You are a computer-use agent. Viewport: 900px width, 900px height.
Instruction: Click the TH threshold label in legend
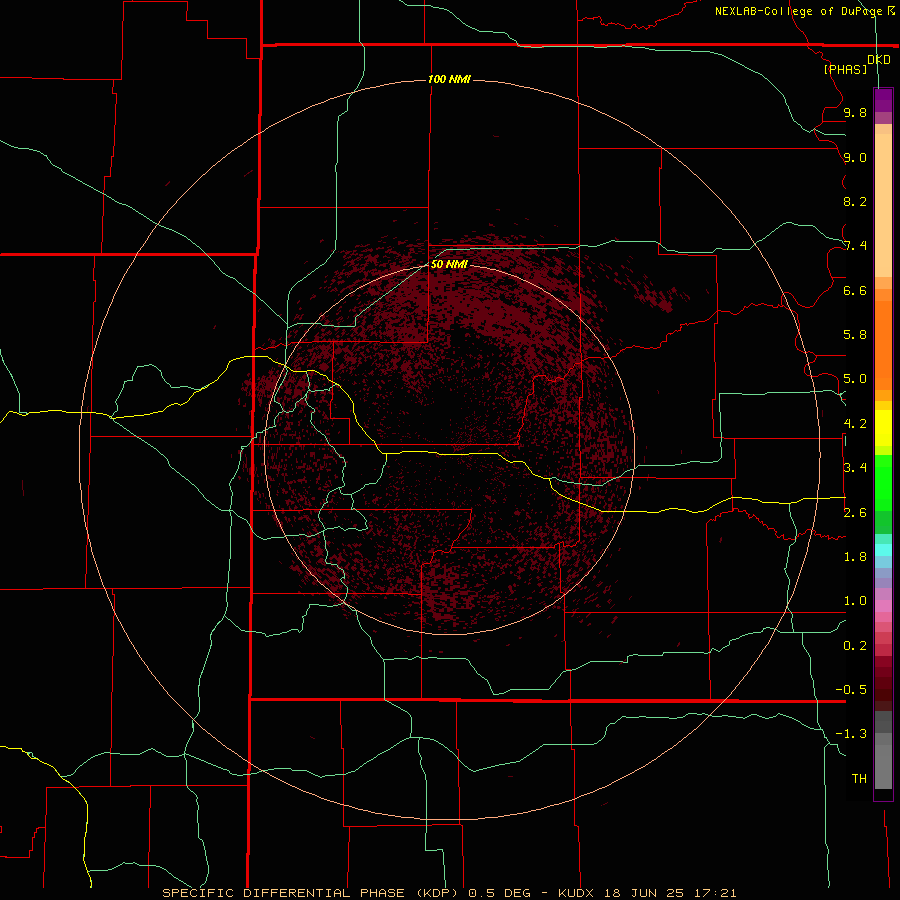pos(859,779)
